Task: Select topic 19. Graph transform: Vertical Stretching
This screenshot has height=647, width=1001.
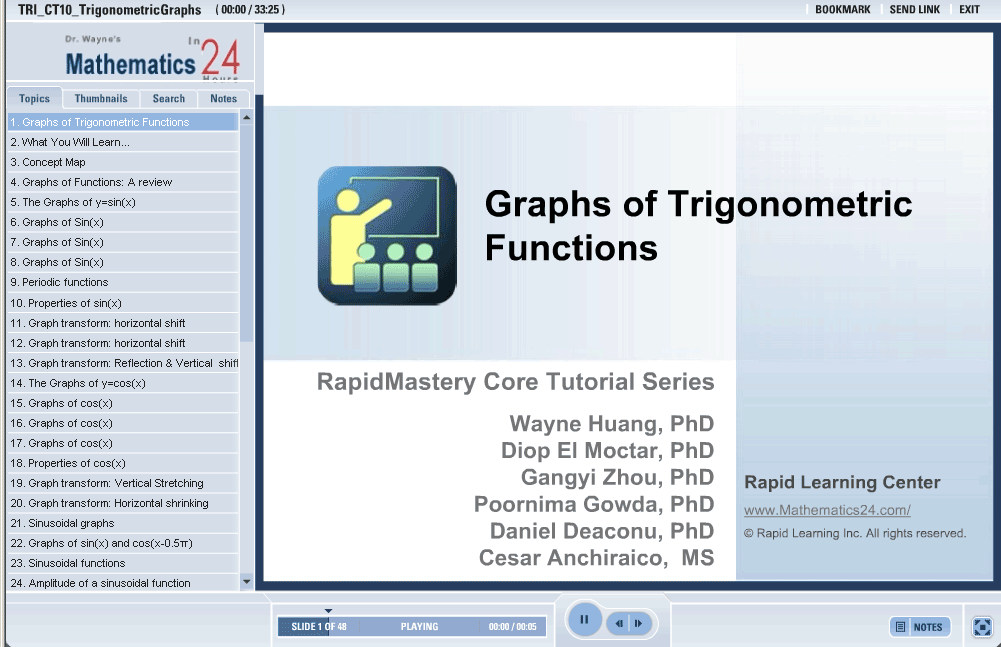Action: click(x=123, y=483)
